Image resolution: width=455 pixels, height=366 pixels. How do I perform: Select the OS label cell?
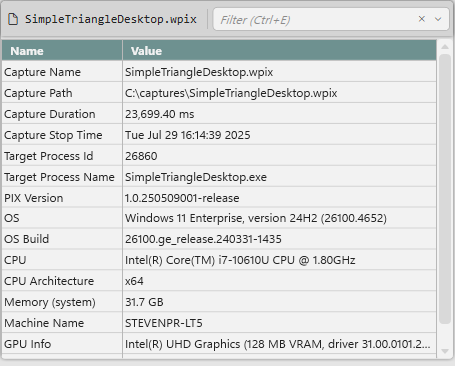(x=62, y=218)
